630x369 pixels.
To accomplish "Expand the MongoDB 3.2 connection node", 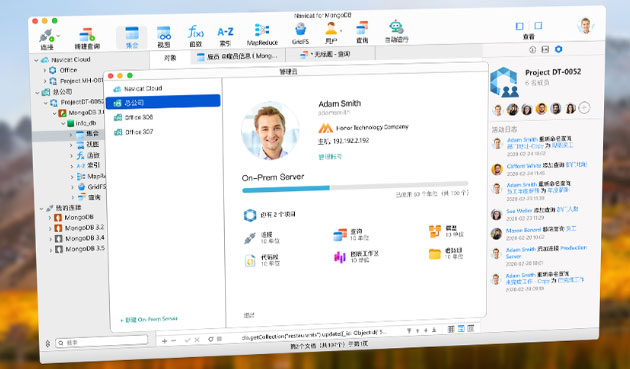I will click(x=50, y=228).
